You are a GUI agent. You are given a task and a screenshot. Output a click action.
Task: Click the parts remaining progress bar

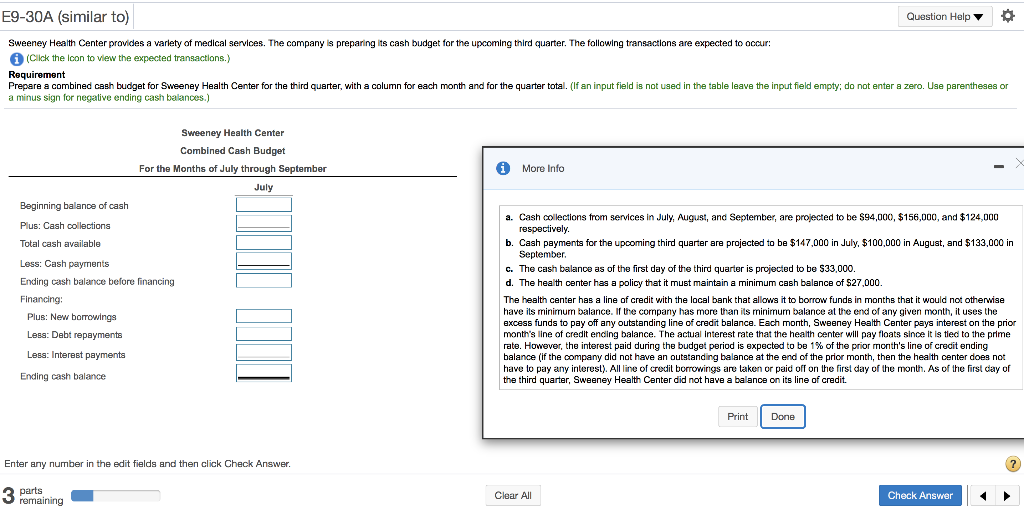point(115,496)
